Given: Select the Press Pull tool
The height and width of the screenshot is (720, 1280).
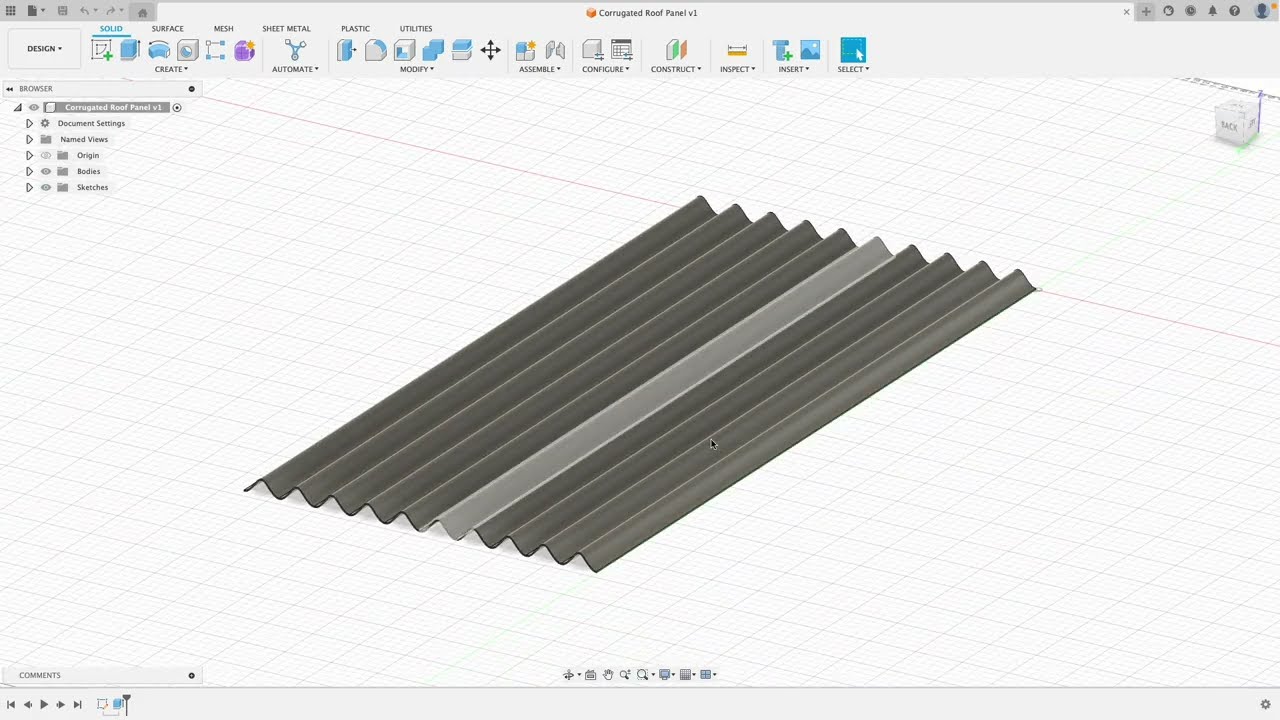Looking at the screenshot, I should (346, 50).
